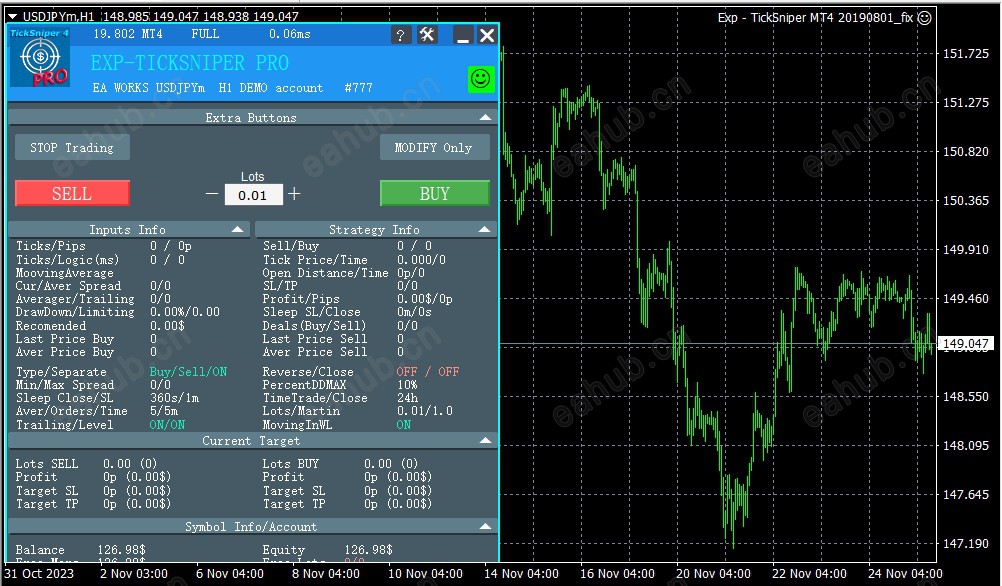Click the Balance value 126.98$
The image size is (1002, 586).
coord(121,550)
